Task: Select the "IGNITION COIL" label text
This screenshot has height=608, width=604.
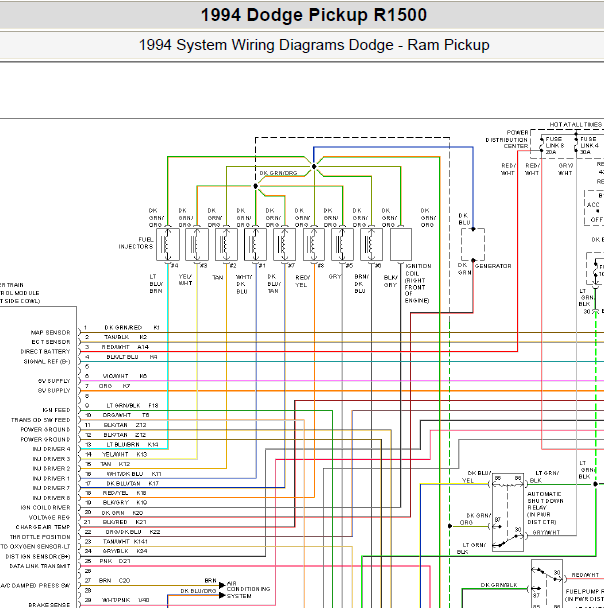Action: (x=418, y=269)
